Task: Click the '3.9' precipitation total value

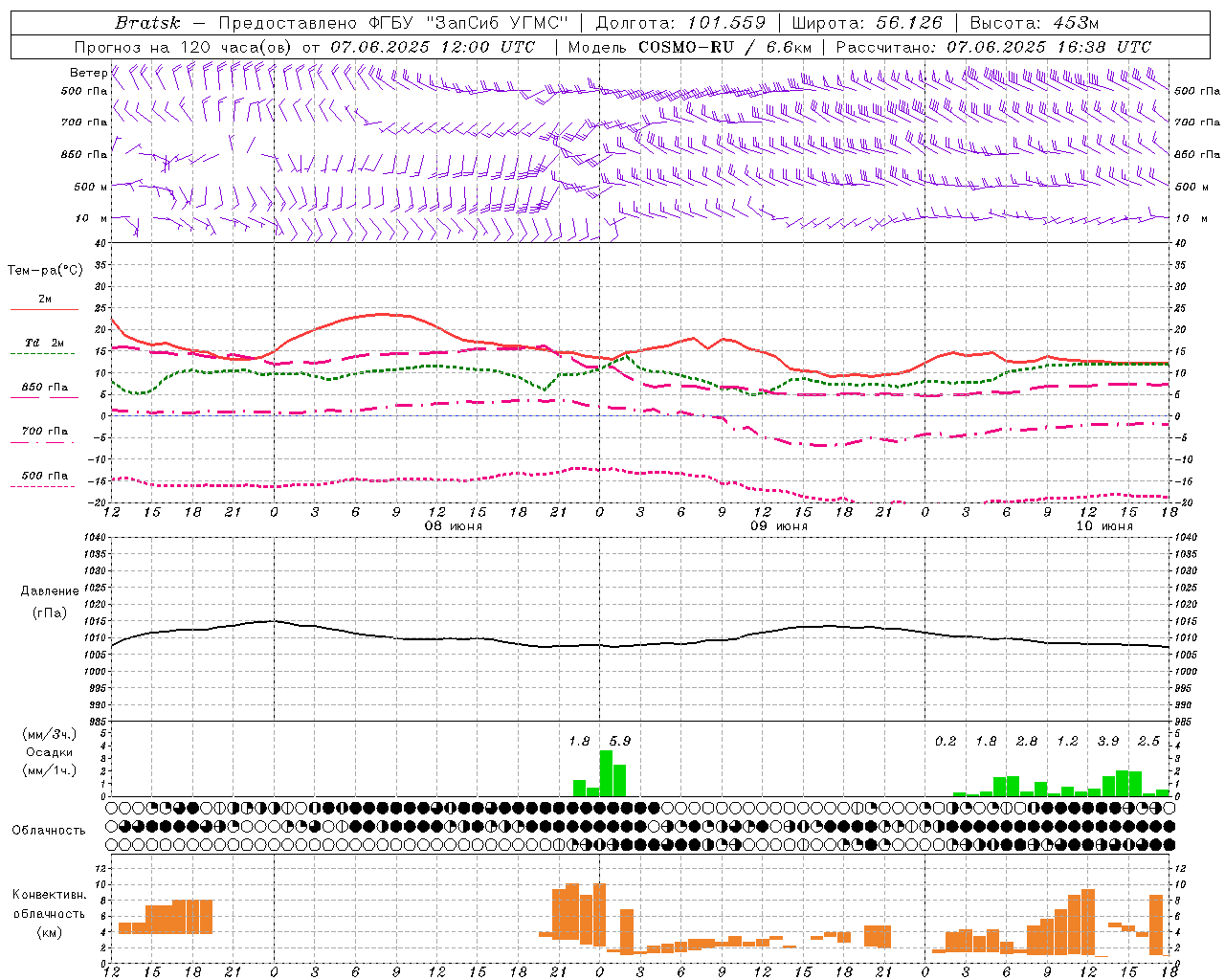Action: coord(1108,741)
